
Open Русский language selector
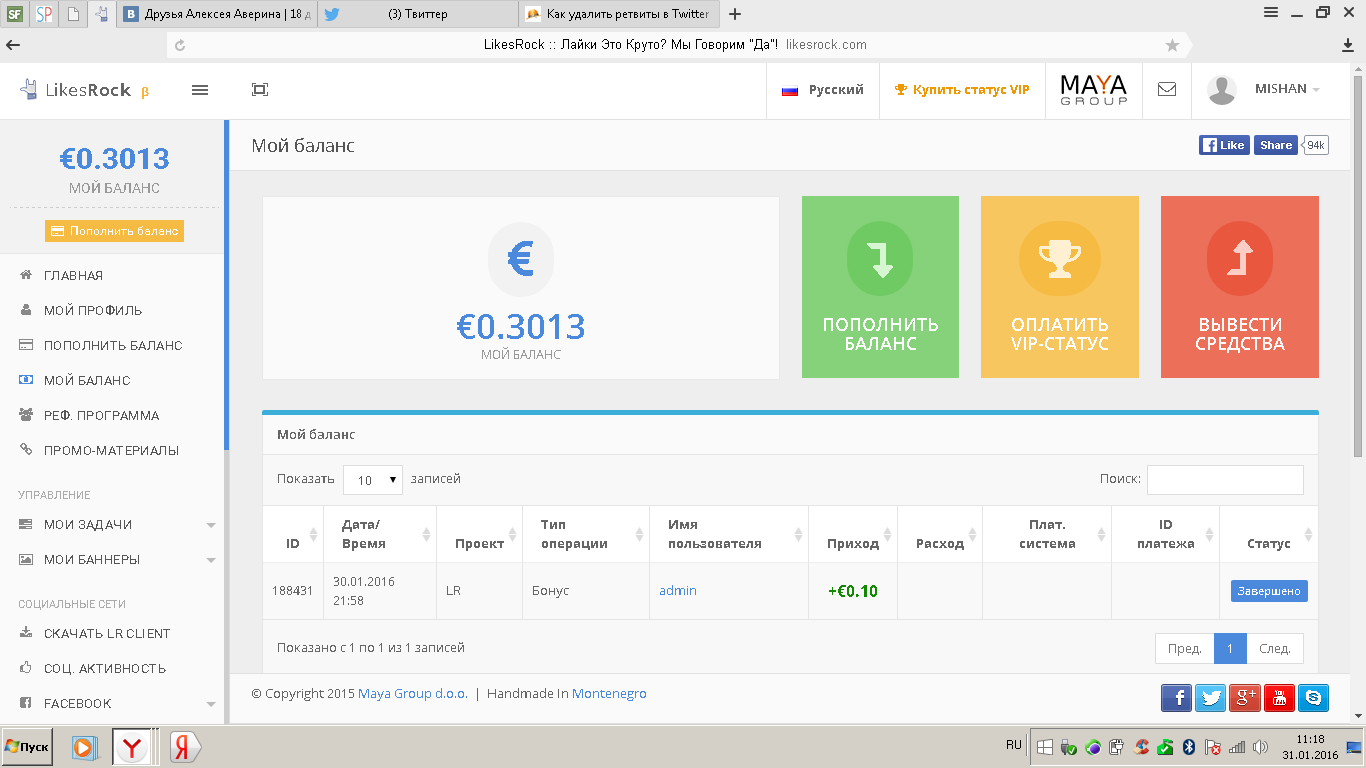click(x=823, y=90)
